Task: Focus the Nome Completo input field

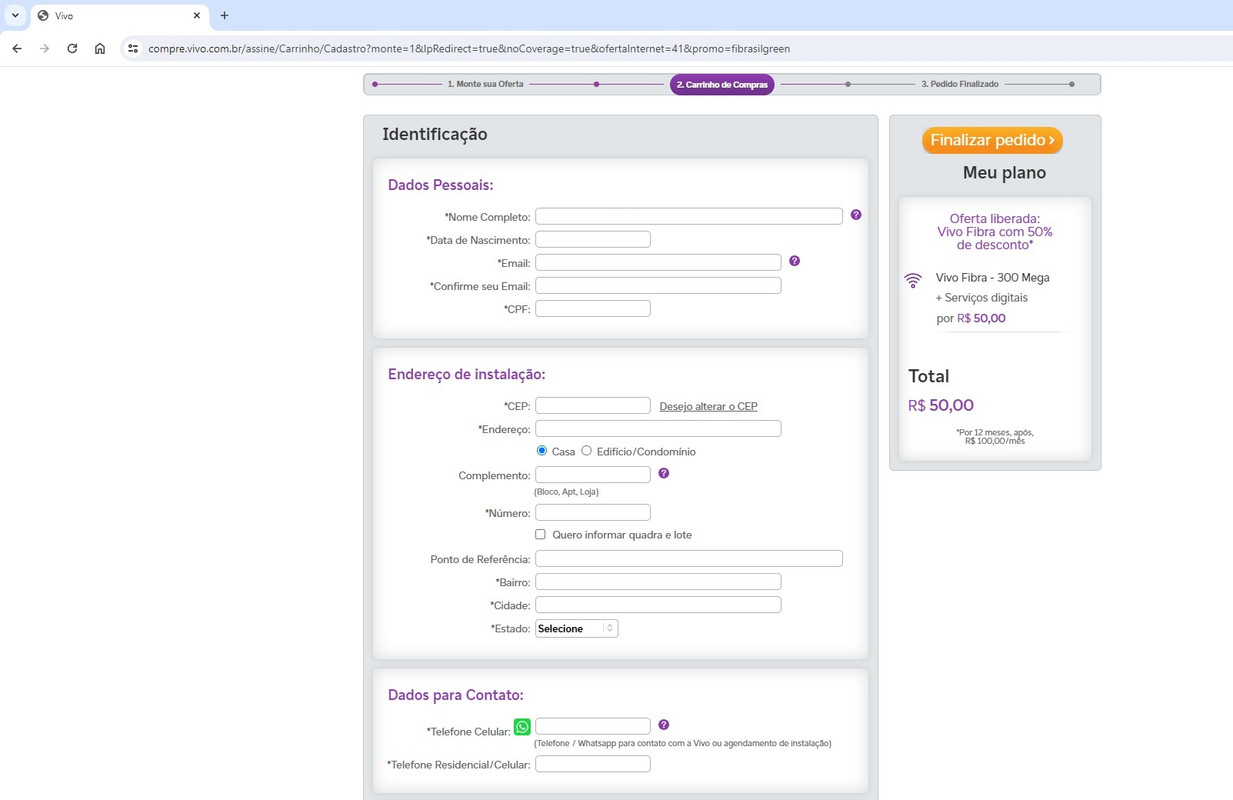Action: pyautogui.click(x=689, y=216)
